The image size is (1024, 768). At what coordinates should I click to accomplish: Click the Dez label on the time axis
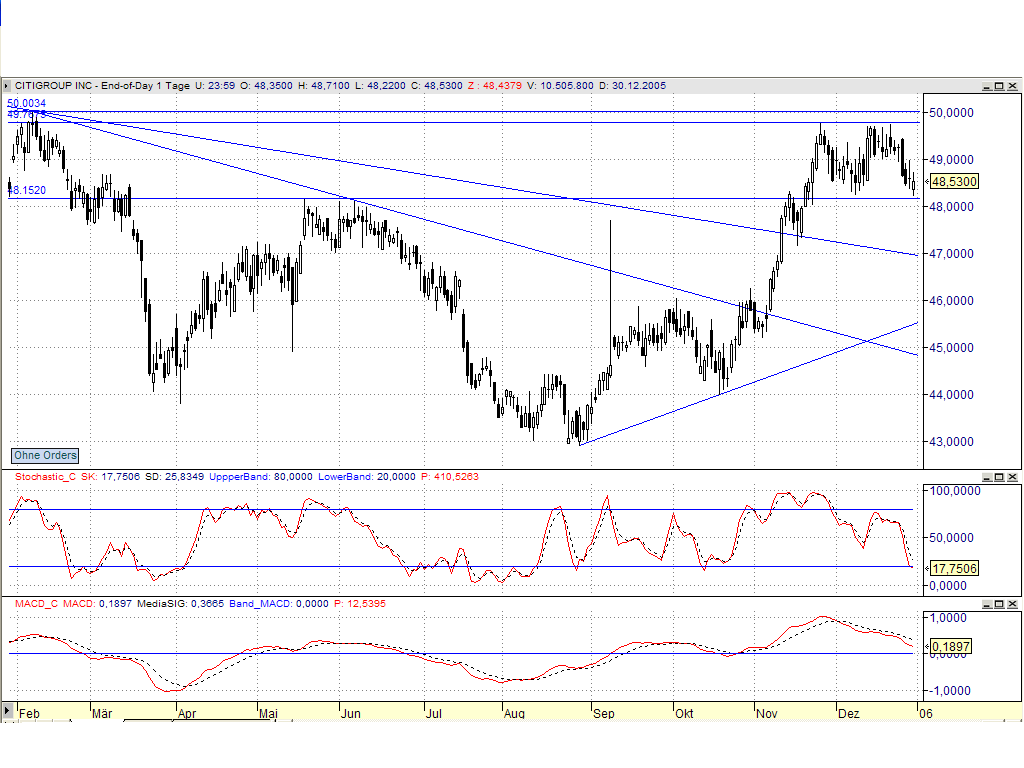click(x=847, y=714)
